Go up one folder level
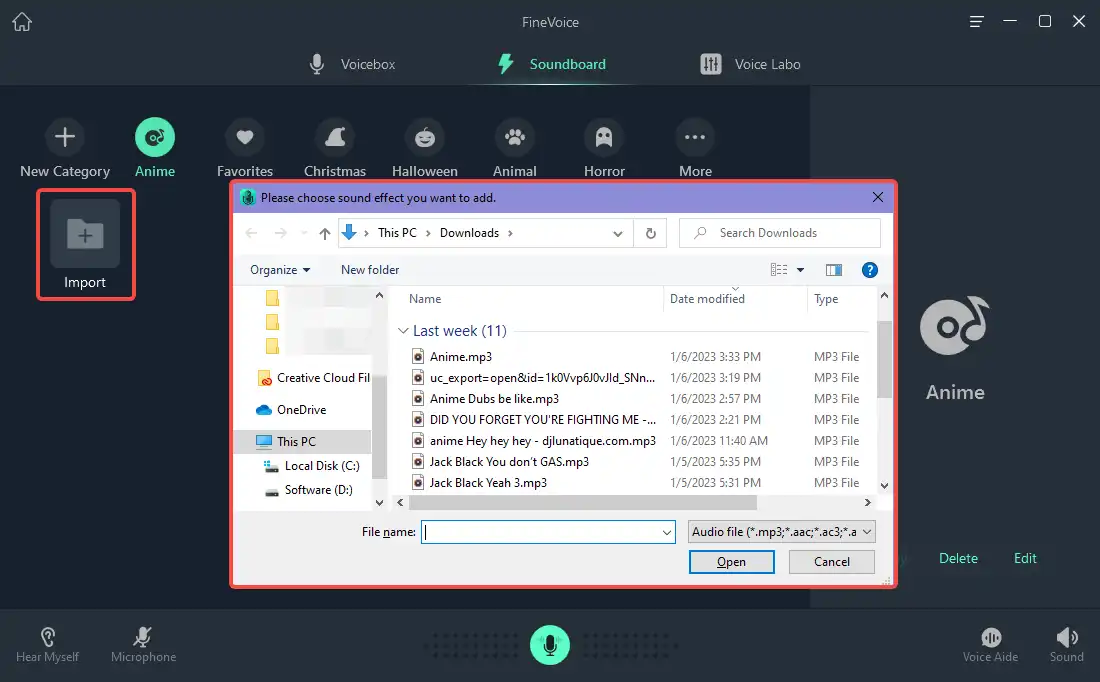This screenshot has height=682, width=1100. [324, 234]
